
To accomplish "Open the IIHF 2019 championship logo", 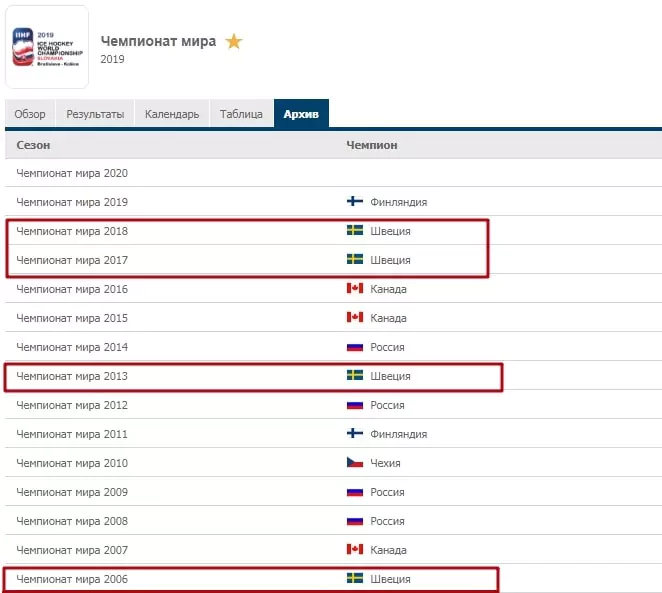I will [47, 47].
